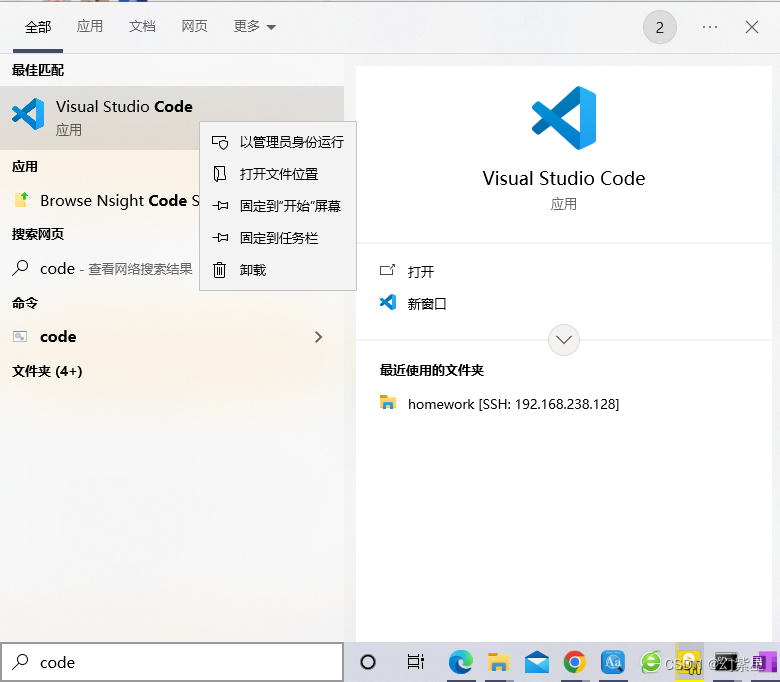Click the Browse Nsight Code app icon
The width and height of the screenshot is (780, 682).
click(x=21, y=200)
